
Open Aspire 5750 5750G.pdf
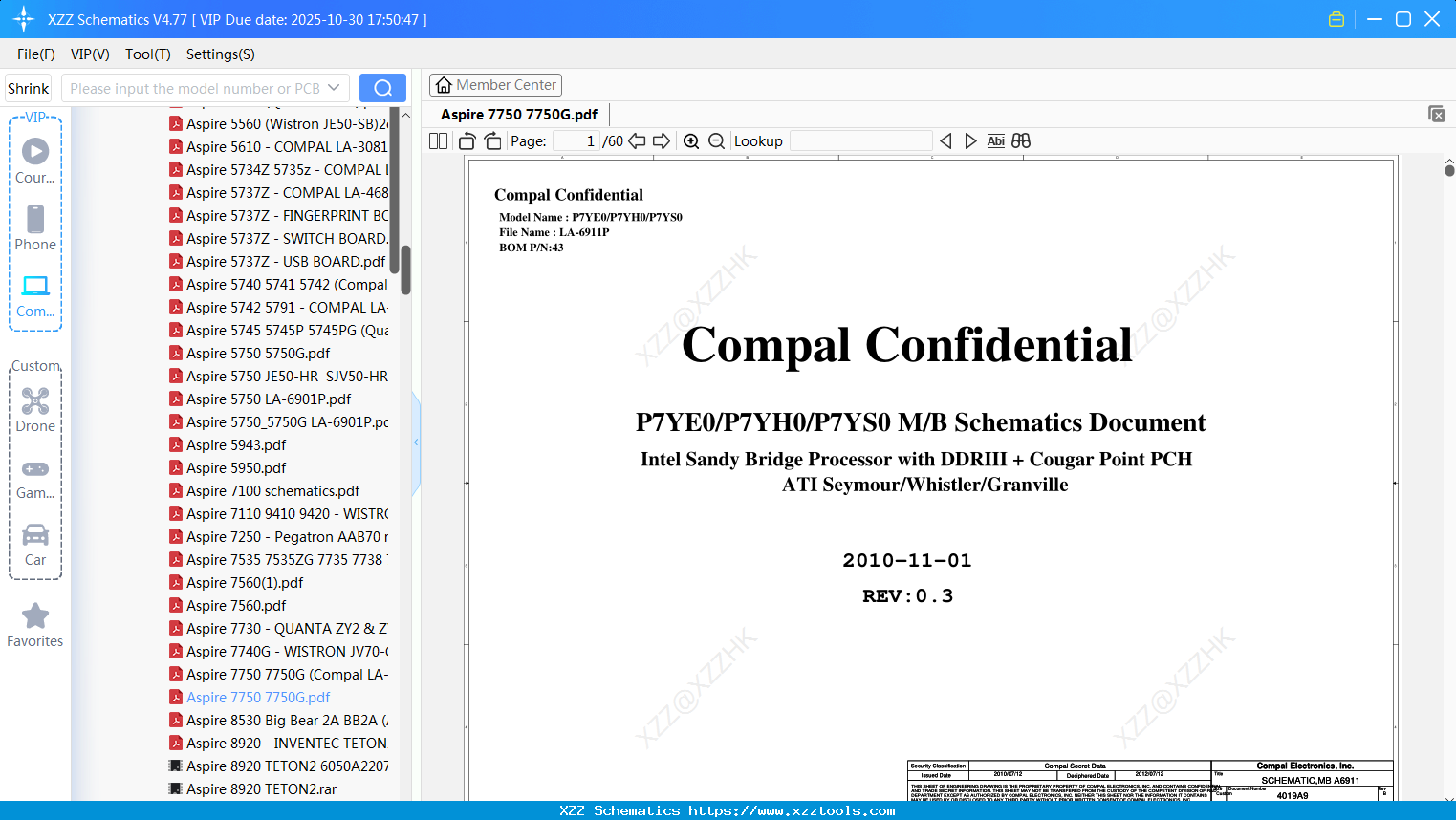(x=250, y=354)
